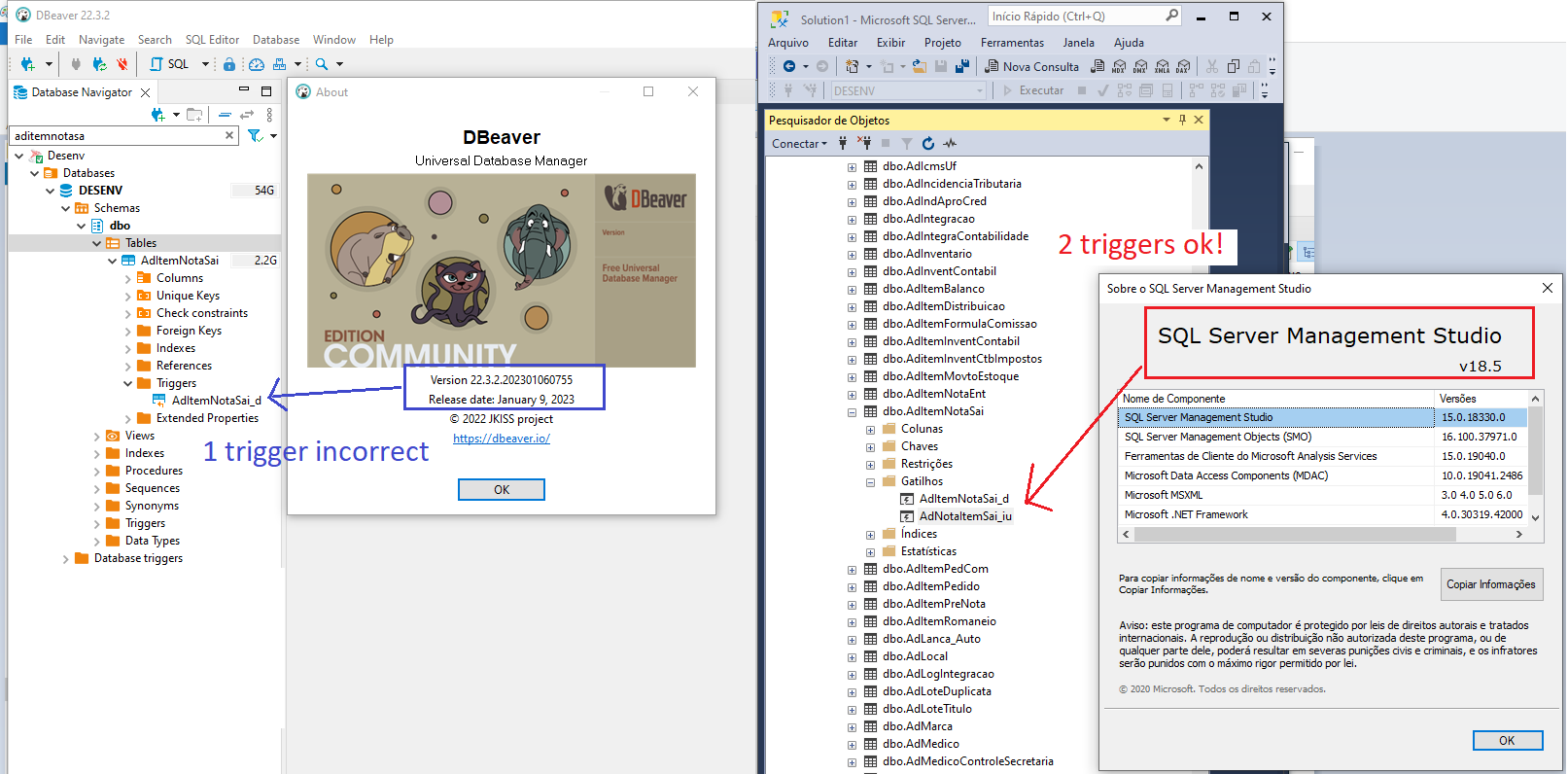Viewport: 1568px width, 774px height.
Task: Click Object Explorer refresh icon
Action: coord(928,144)
